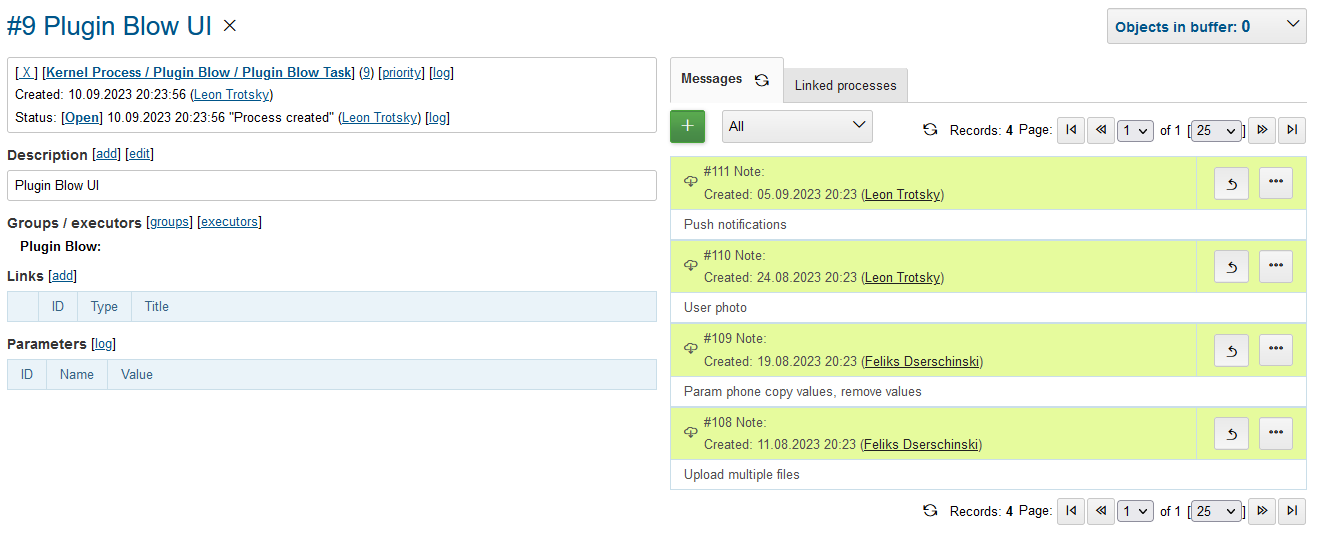Click the executors link
This screenshot has width=1319, height=541.
click(229, 222)
